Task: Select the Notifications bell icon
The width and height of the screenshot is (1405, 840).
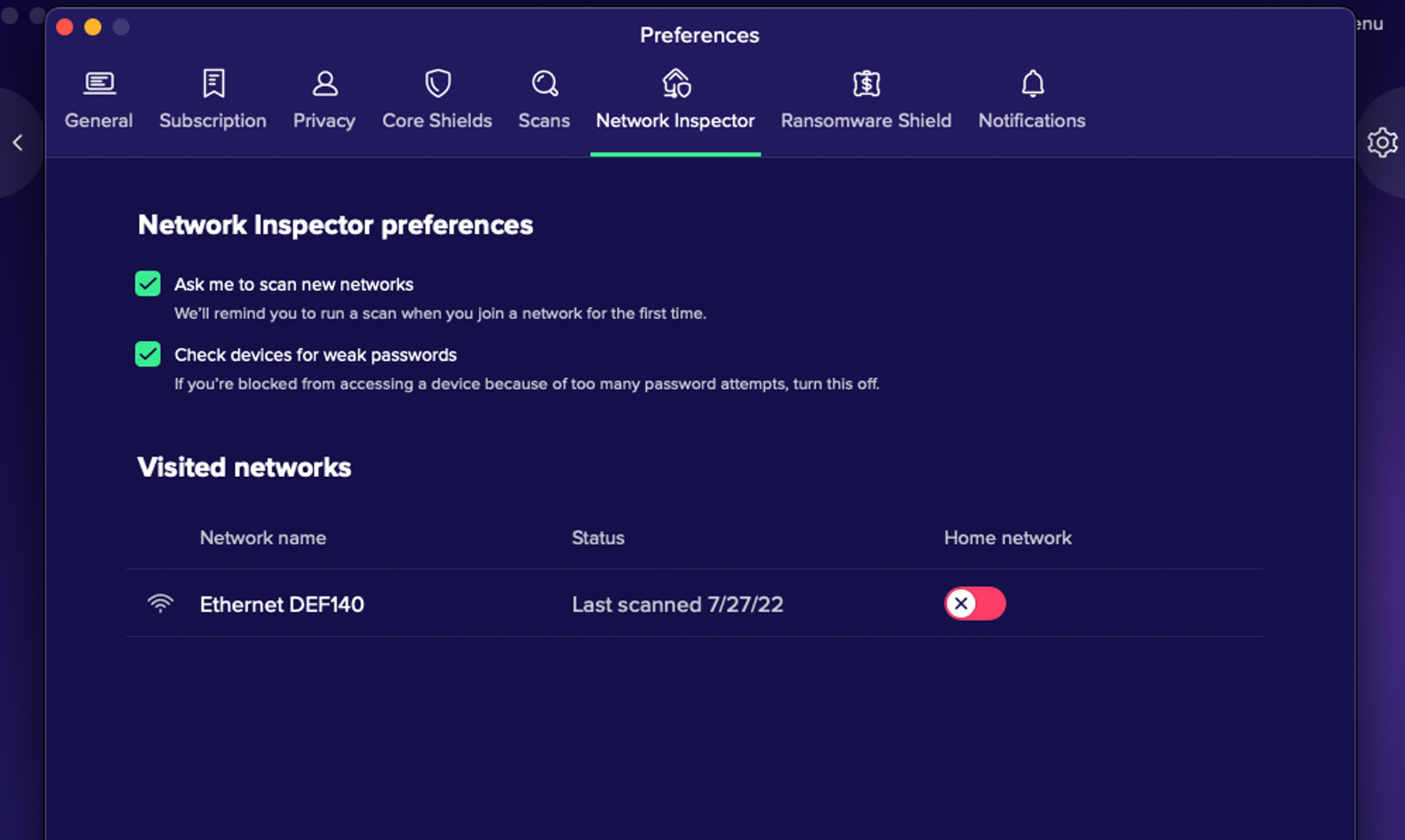Action: (x=1031, y=83)
